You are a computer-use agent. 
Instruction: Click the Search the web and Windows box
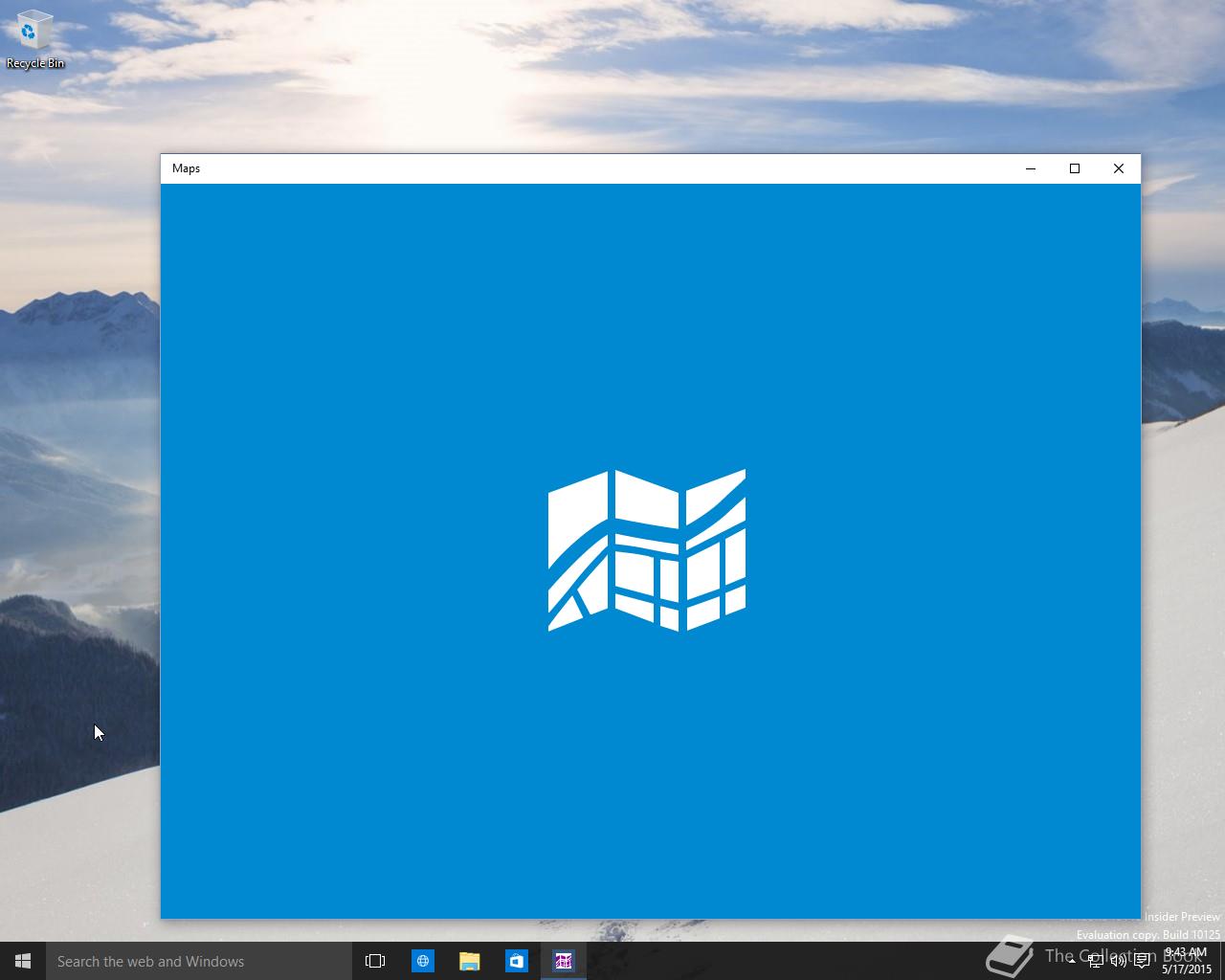[x=199, y=961]
